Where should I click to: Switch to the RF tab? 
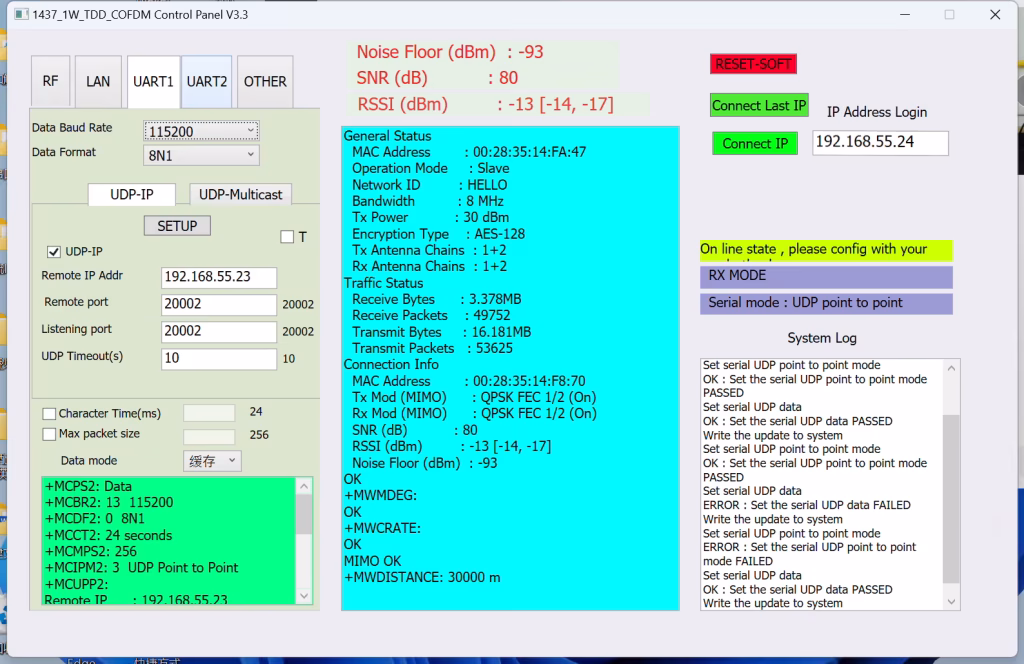(50, 82)
